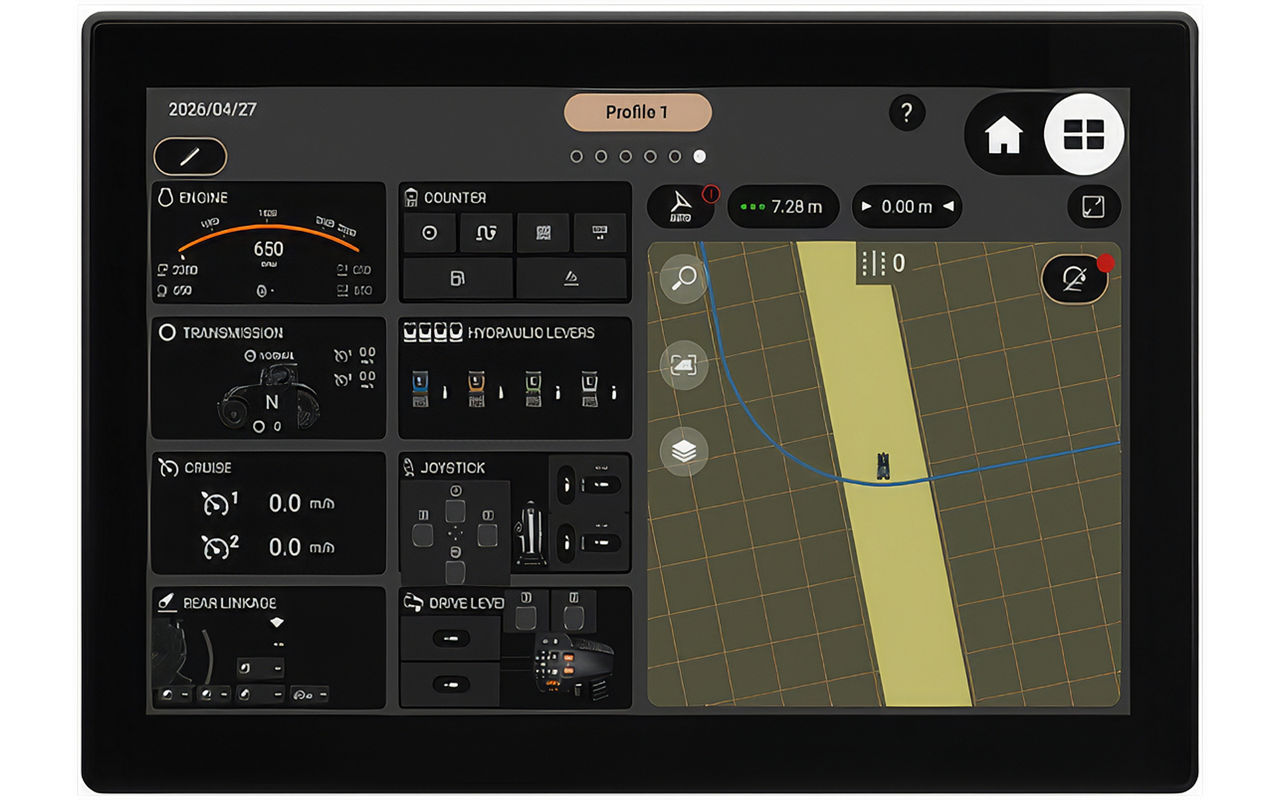Go to the third page dot
Viewport: 1280px width, 800px height.
pyautogui.click(x=625, y=156)
